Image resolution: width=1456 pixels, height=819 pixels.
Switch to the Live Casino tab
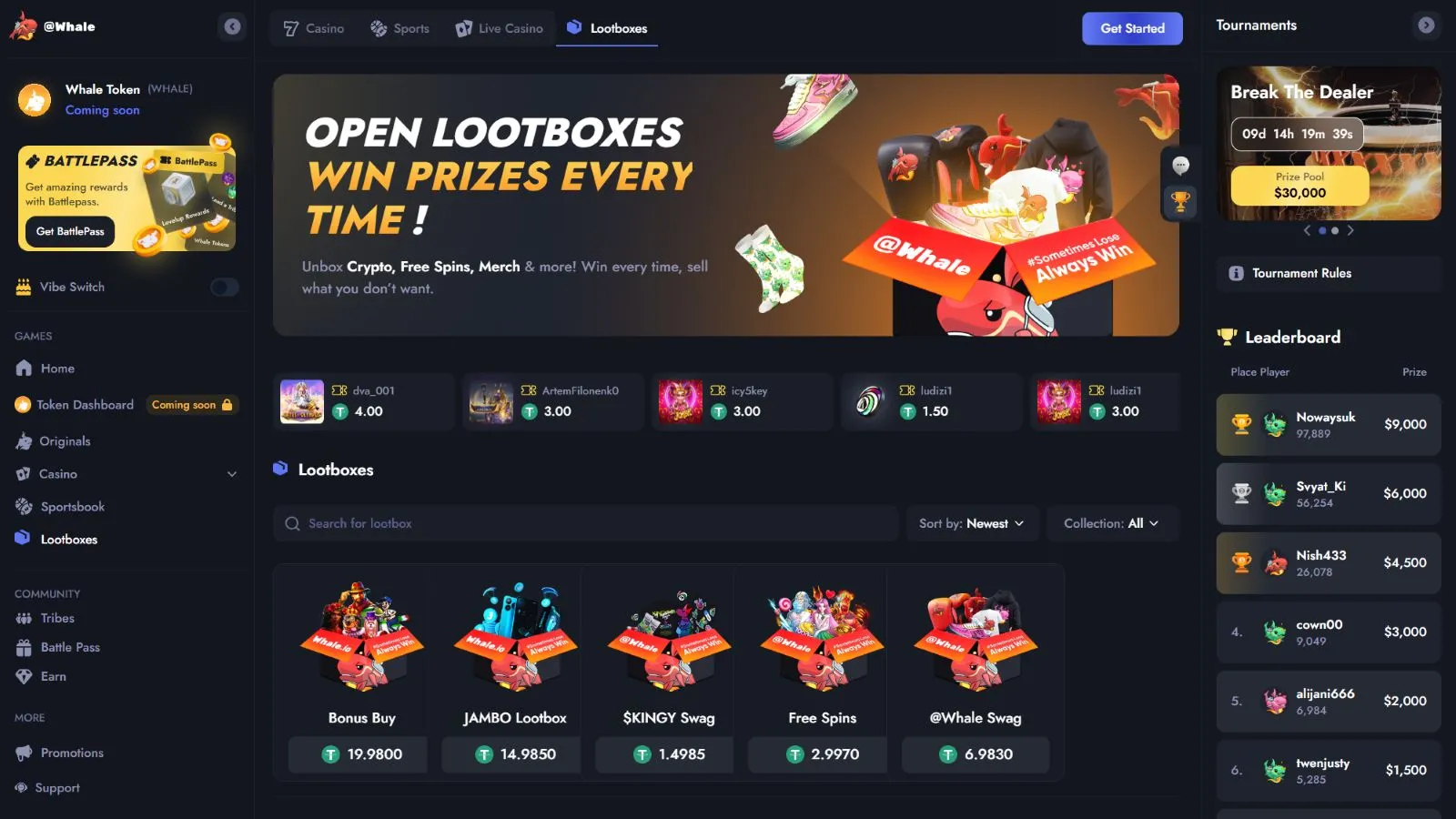pos(500,28)
